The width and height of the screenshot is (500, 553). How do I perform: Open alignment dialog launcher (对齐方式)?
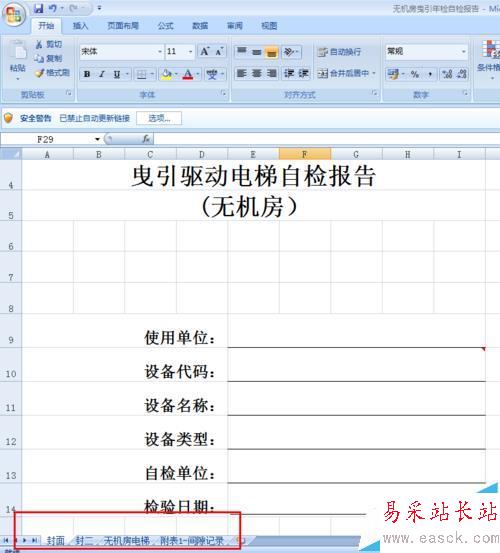[x=374, y=93]
